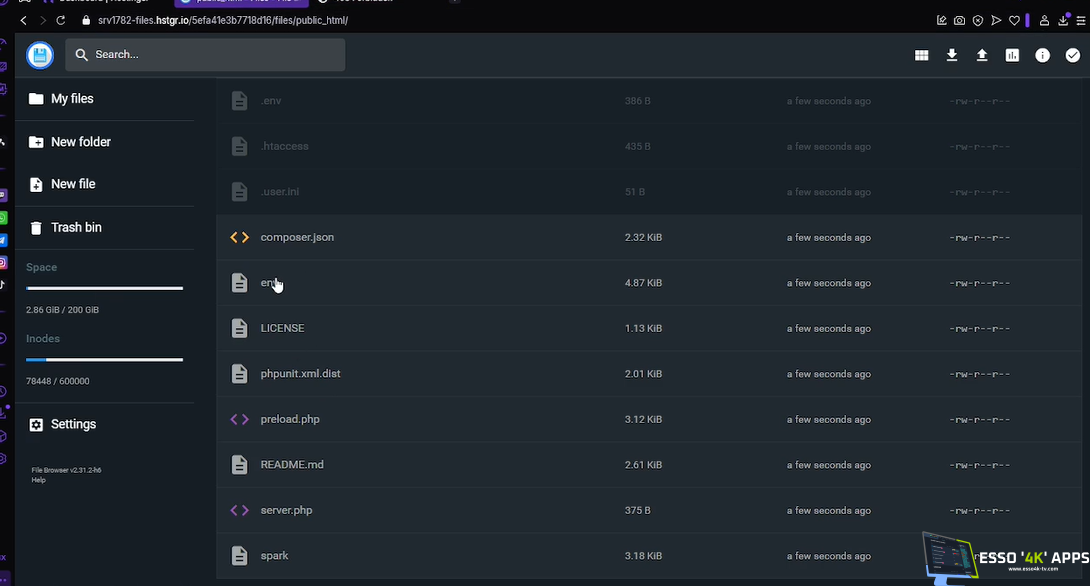The image size is (1090, 586).
Task: Switch file listing view mode (grid icon)
Action: (921, 55)
